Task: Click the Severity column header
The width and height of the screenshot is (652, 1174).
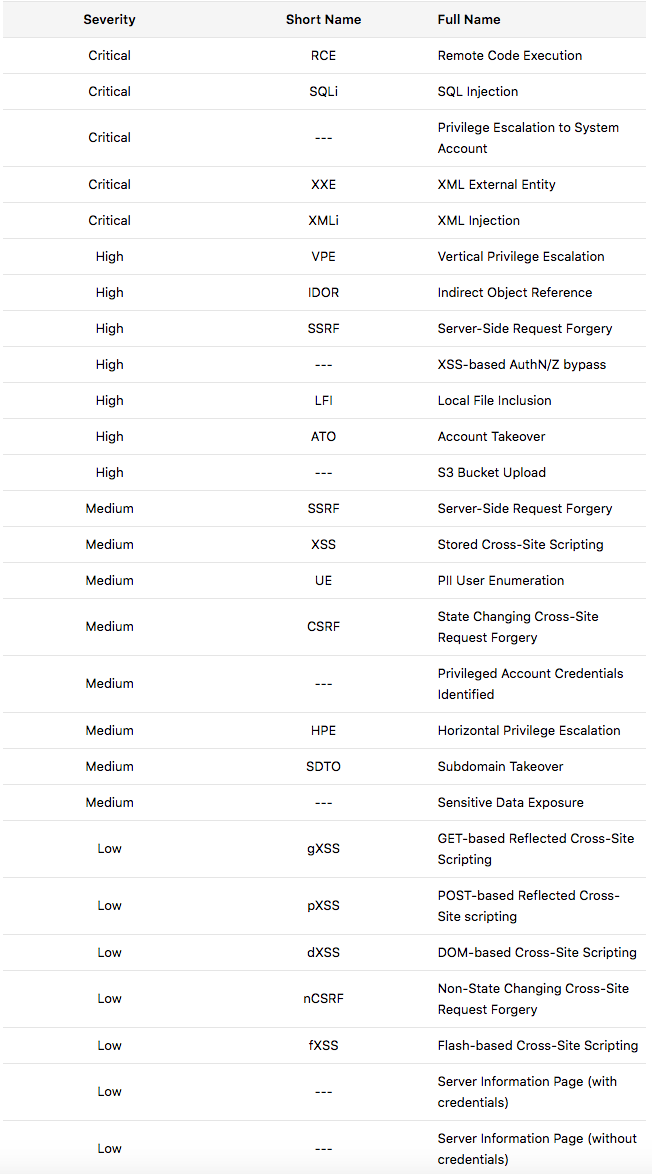Action: pyautogui.click(x=109, y=19)
